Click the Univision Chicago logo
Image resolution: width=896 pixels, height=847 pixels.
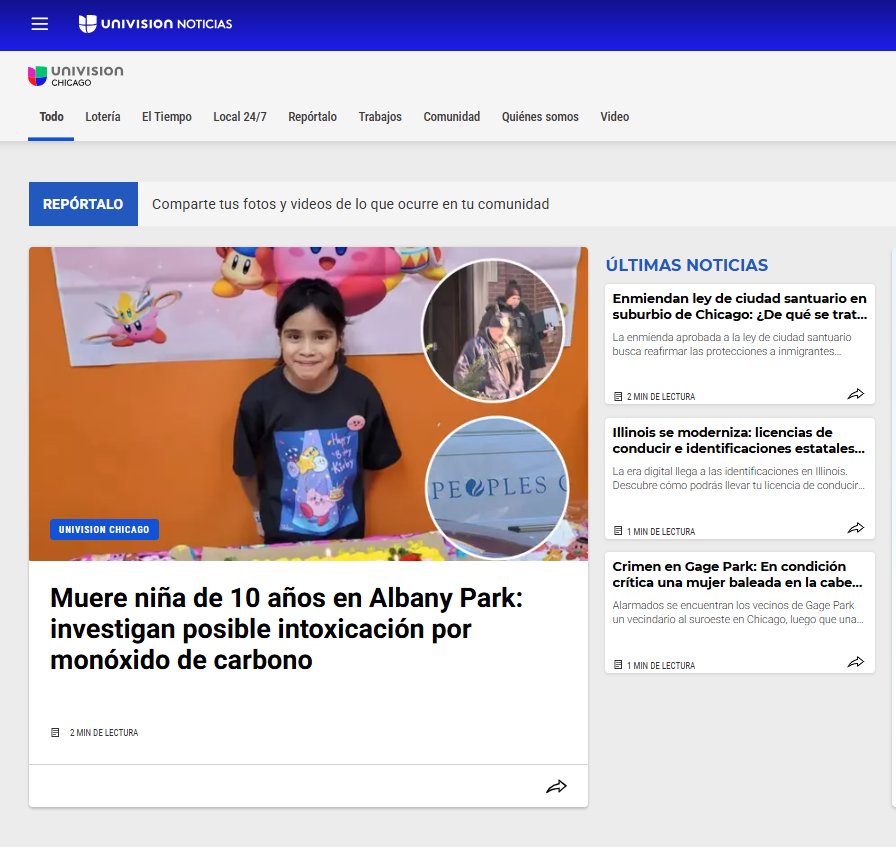(76, 76)
